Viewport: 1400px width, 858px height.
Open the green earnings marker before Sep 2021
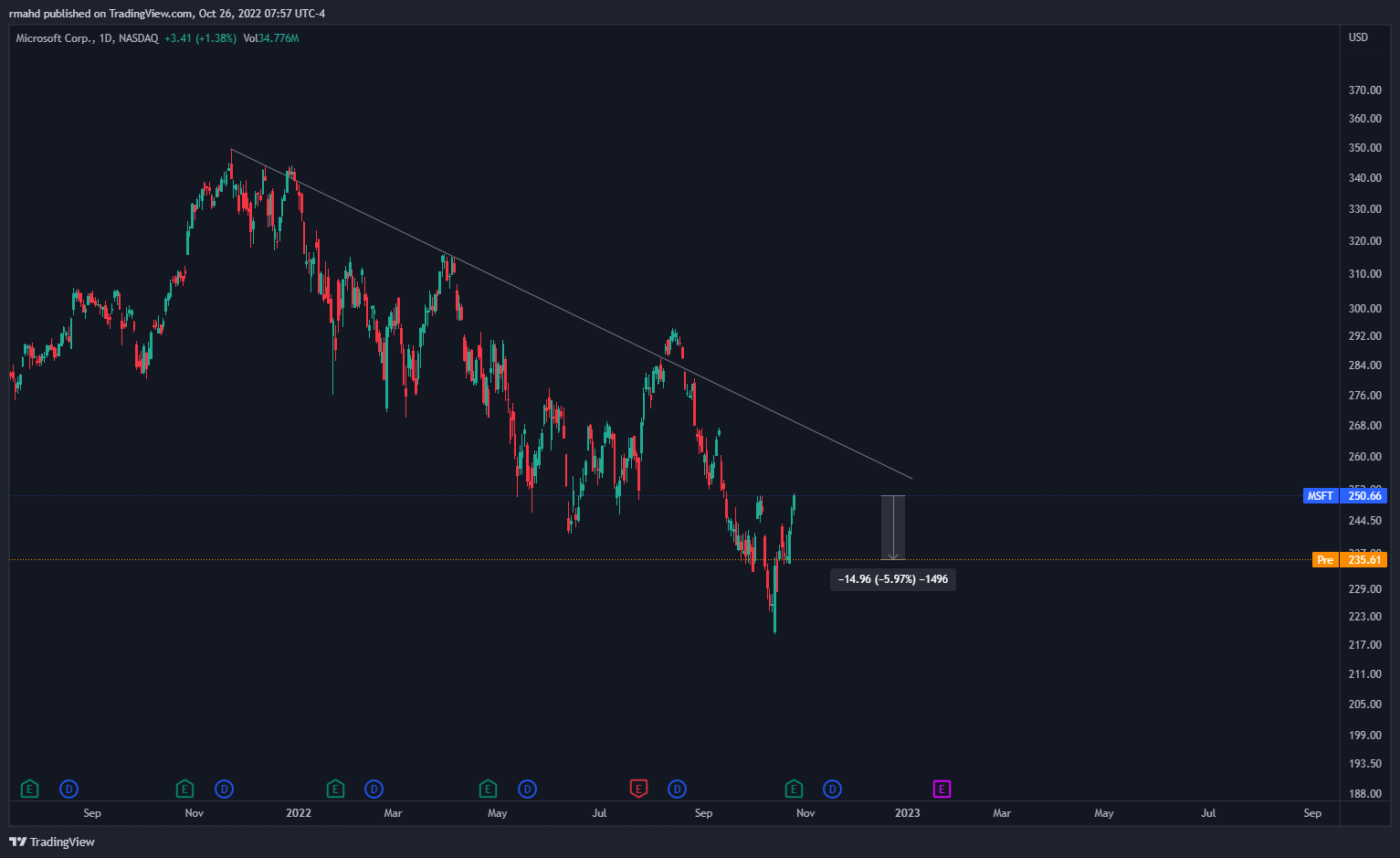pyautogui.click(x=29, y=788)
